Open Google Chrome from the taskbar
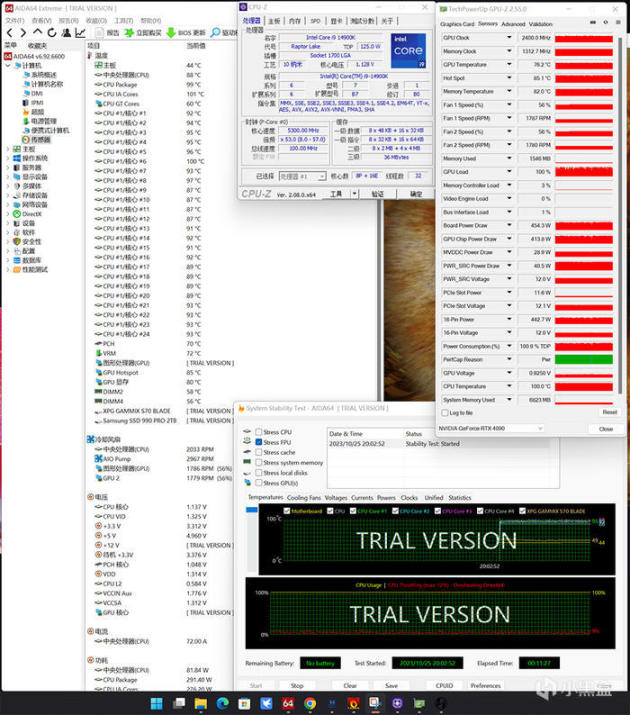 [310, 703]
